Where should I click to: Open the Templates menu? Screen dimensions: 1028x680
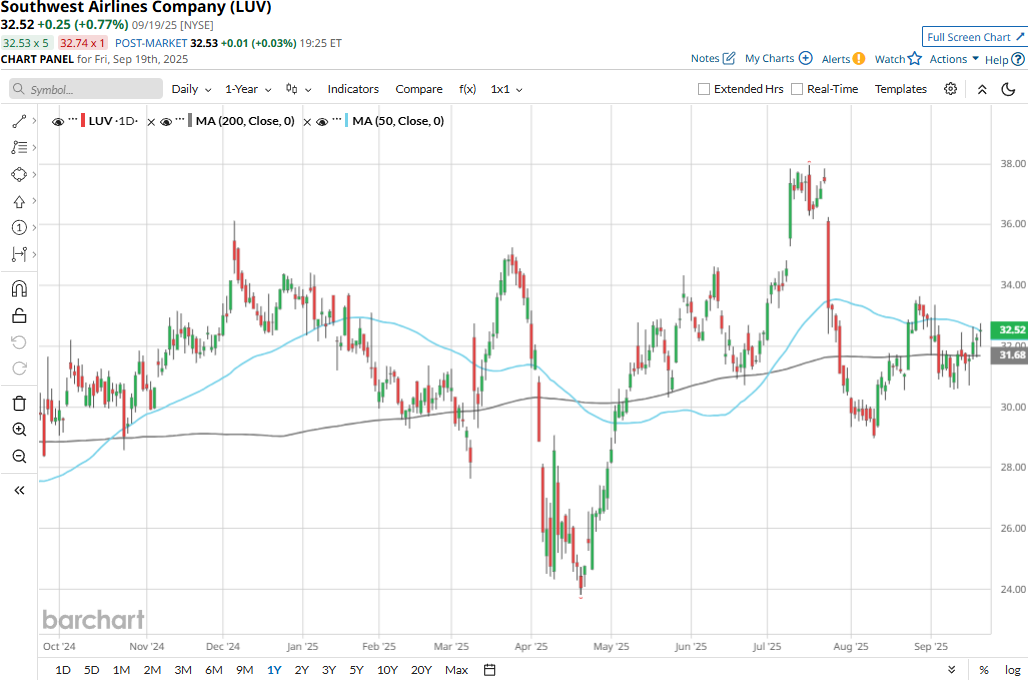[x=900, y=89]
